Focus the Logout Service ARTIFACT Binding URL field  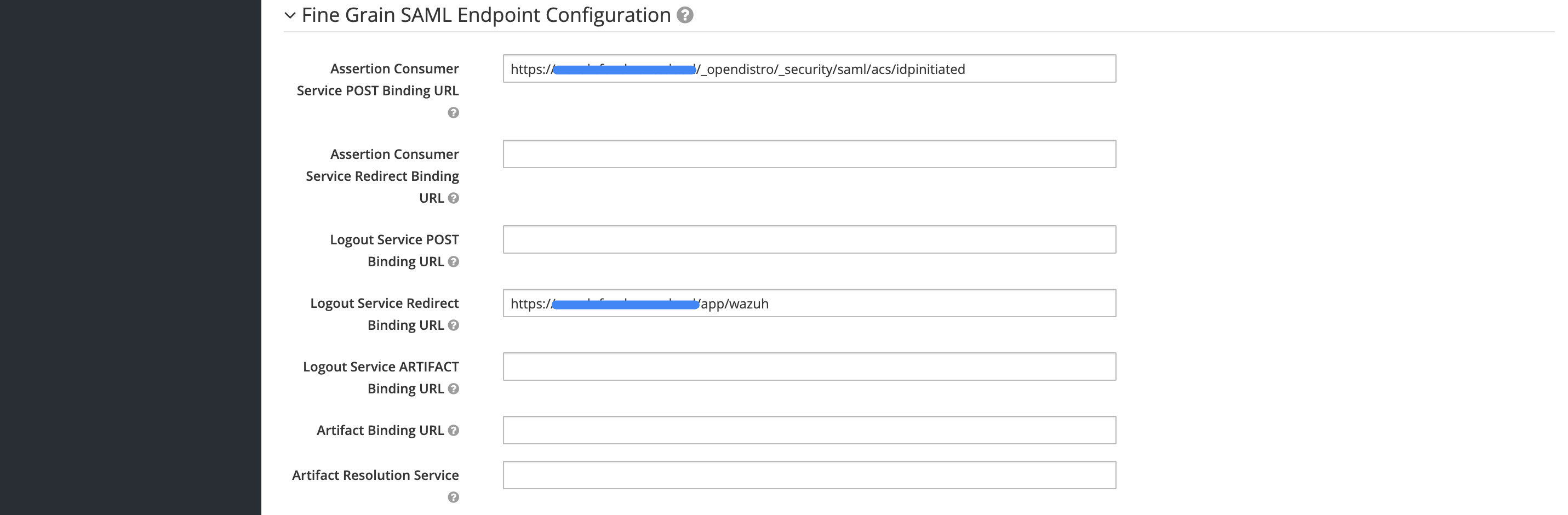pyautogui.click(x=809, y=367)
